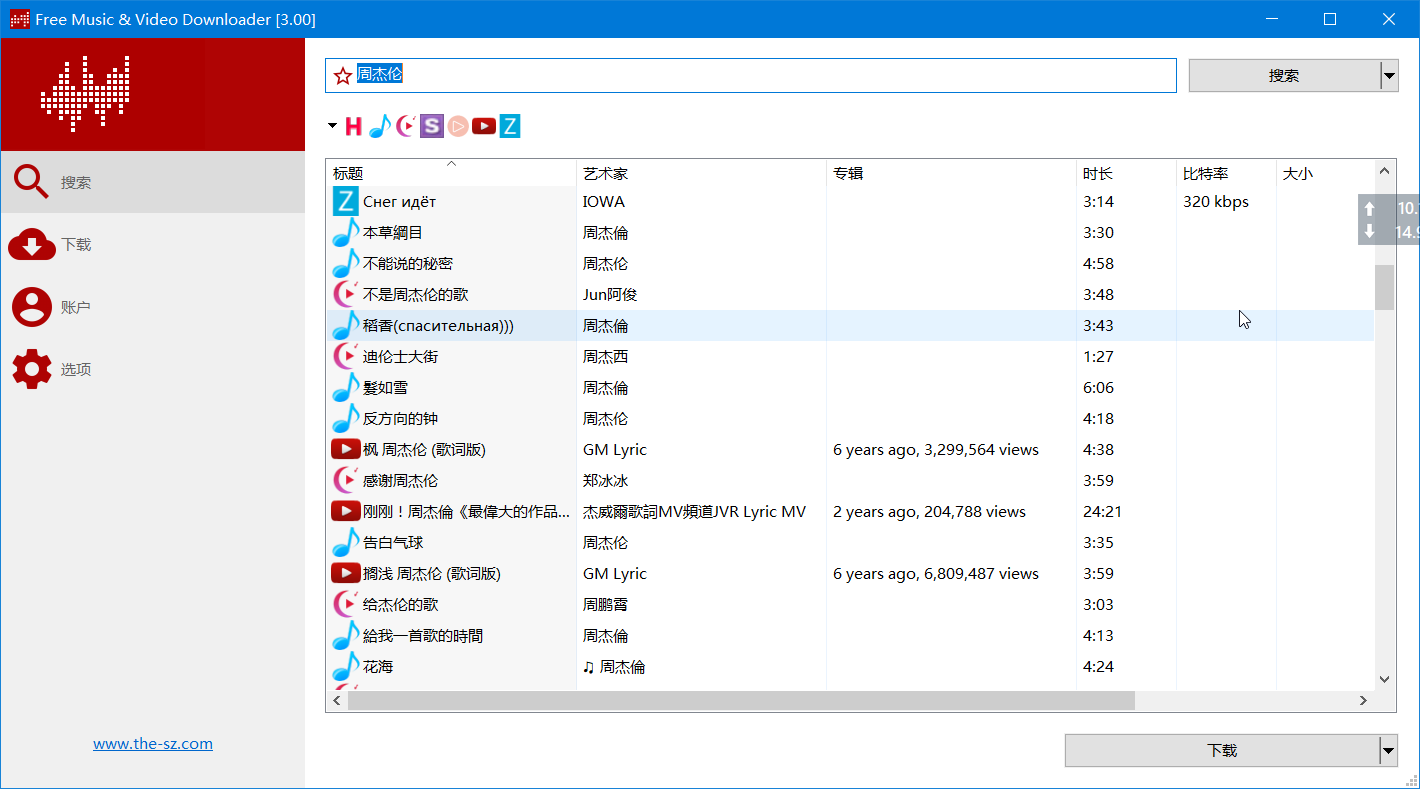1420x789 pixels.
Task: Expand the source list arrow before H icon
Action: 333,126
